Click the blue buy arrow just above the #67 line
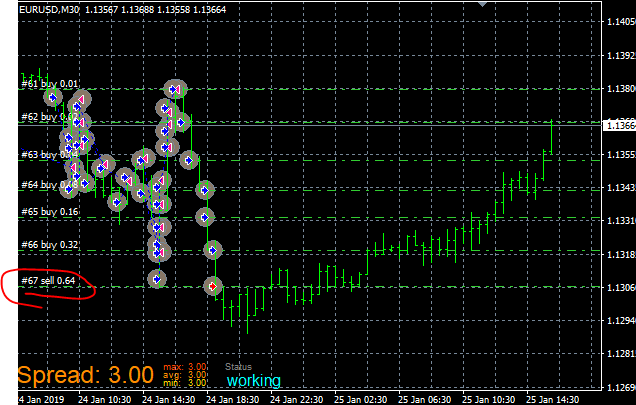Screen dimensions: 636x405 point(157,279)
